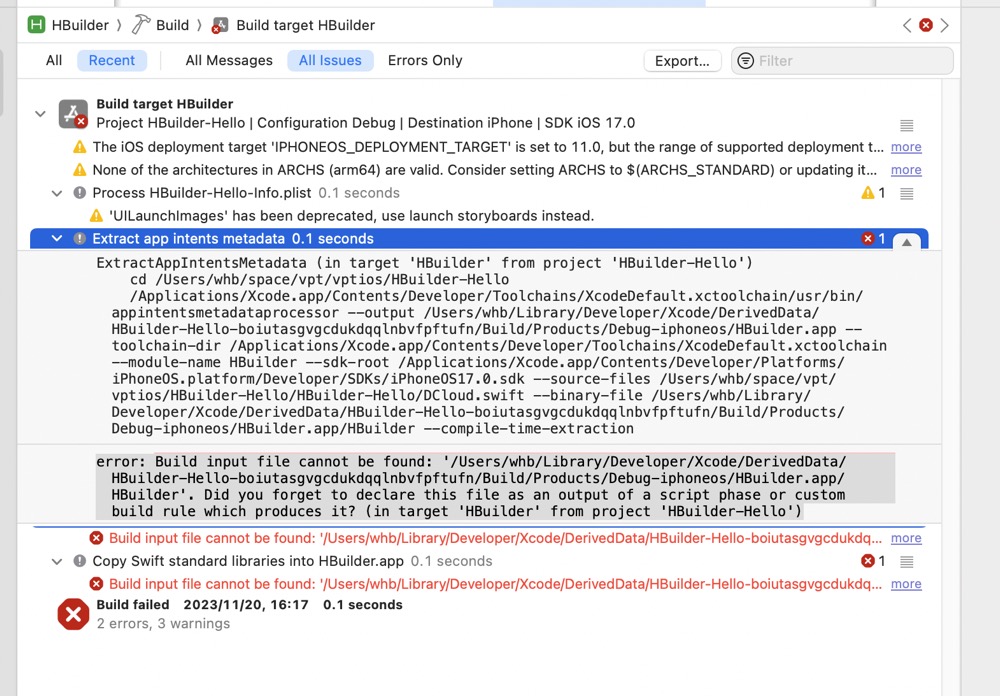
Task: Click Build target HBuilder breadcrumb label
Action: [305, 26]
